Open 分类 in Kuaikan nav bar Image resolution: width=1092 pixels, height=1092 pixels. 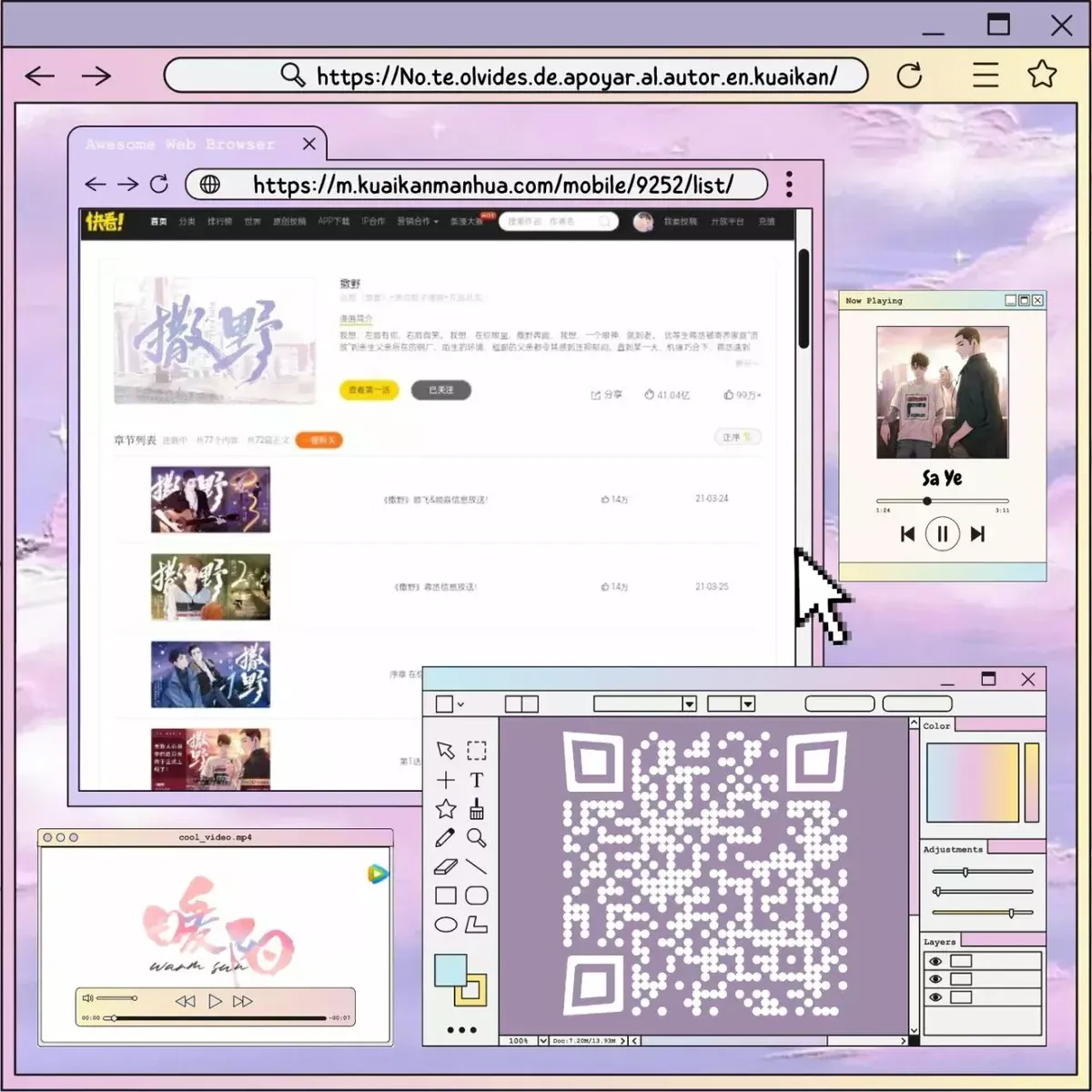[x=187, y=221]
